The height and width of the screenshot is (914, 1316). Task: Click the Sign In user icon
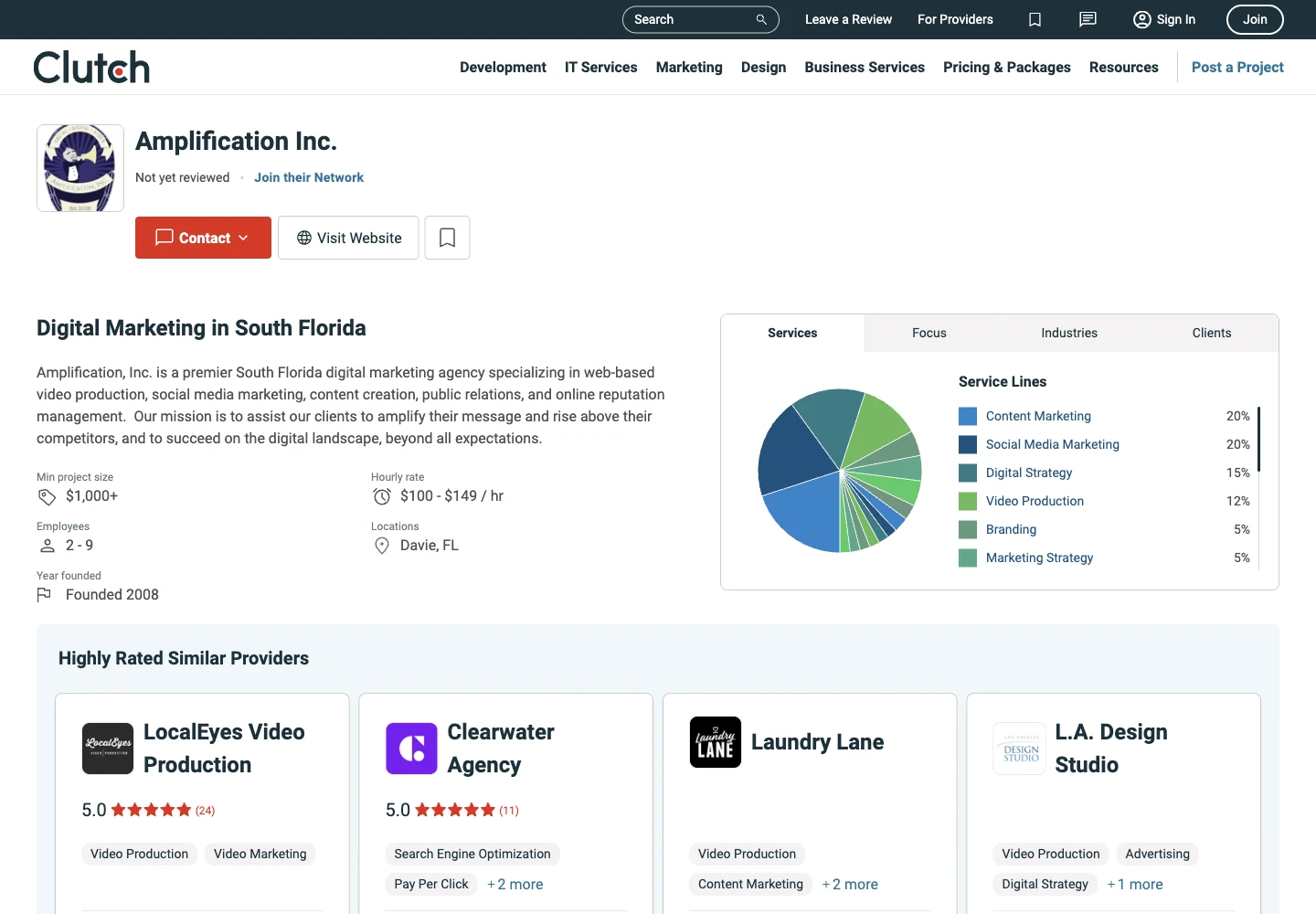[x=1141, y=19]
